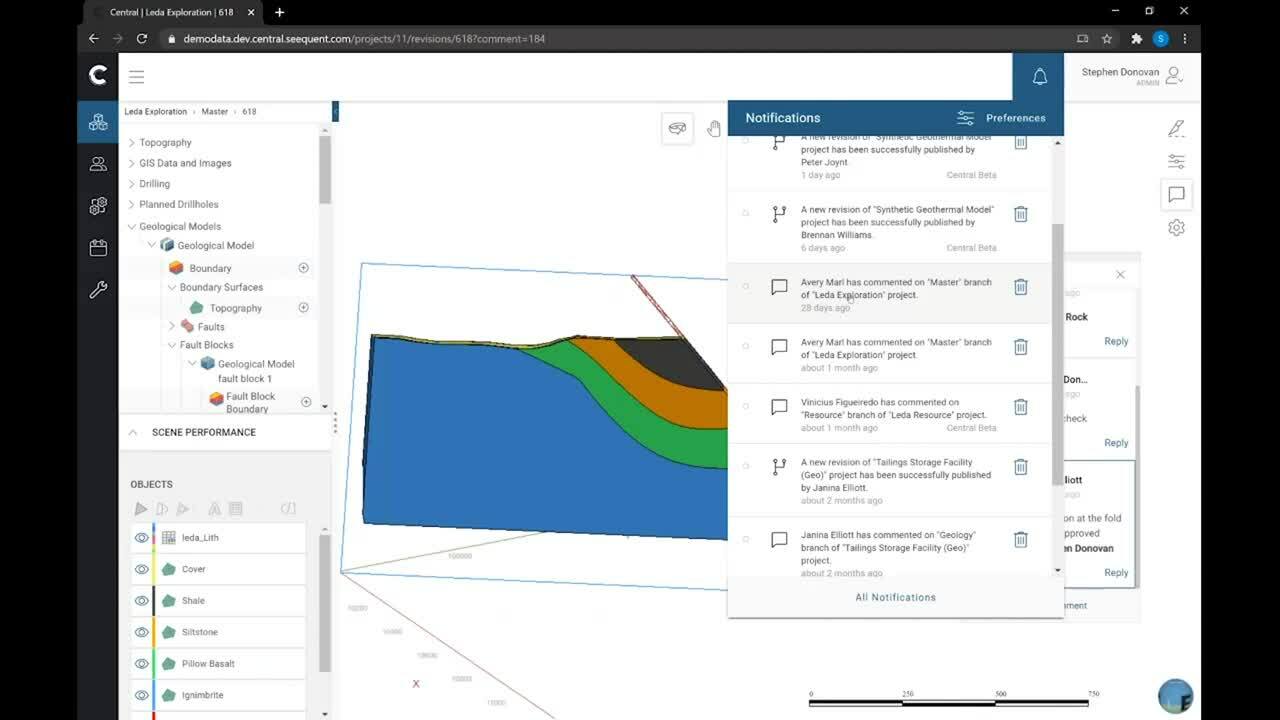Collapse Boundary Surfaces node
The width and height of the screenshot is (1280, 720).
(172, 287)
